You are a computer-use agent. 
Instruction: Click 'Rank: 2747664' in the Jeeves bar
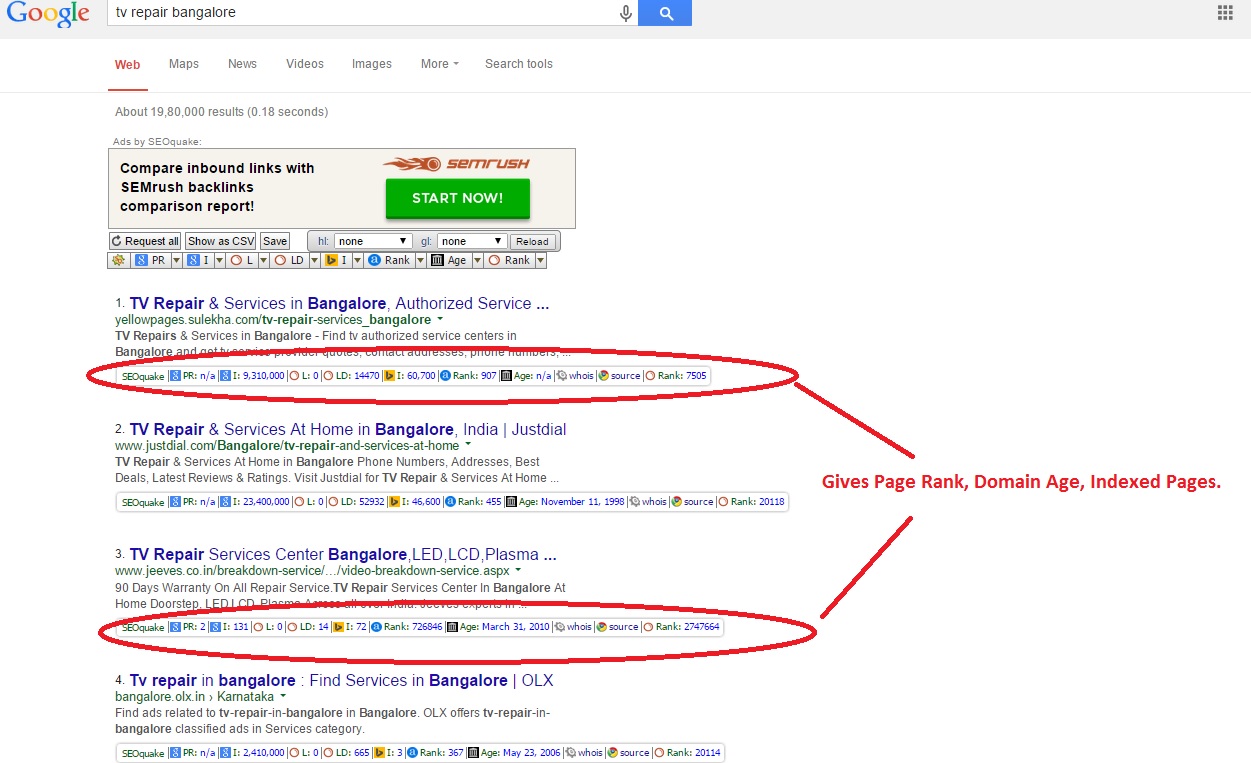[681, 627]
